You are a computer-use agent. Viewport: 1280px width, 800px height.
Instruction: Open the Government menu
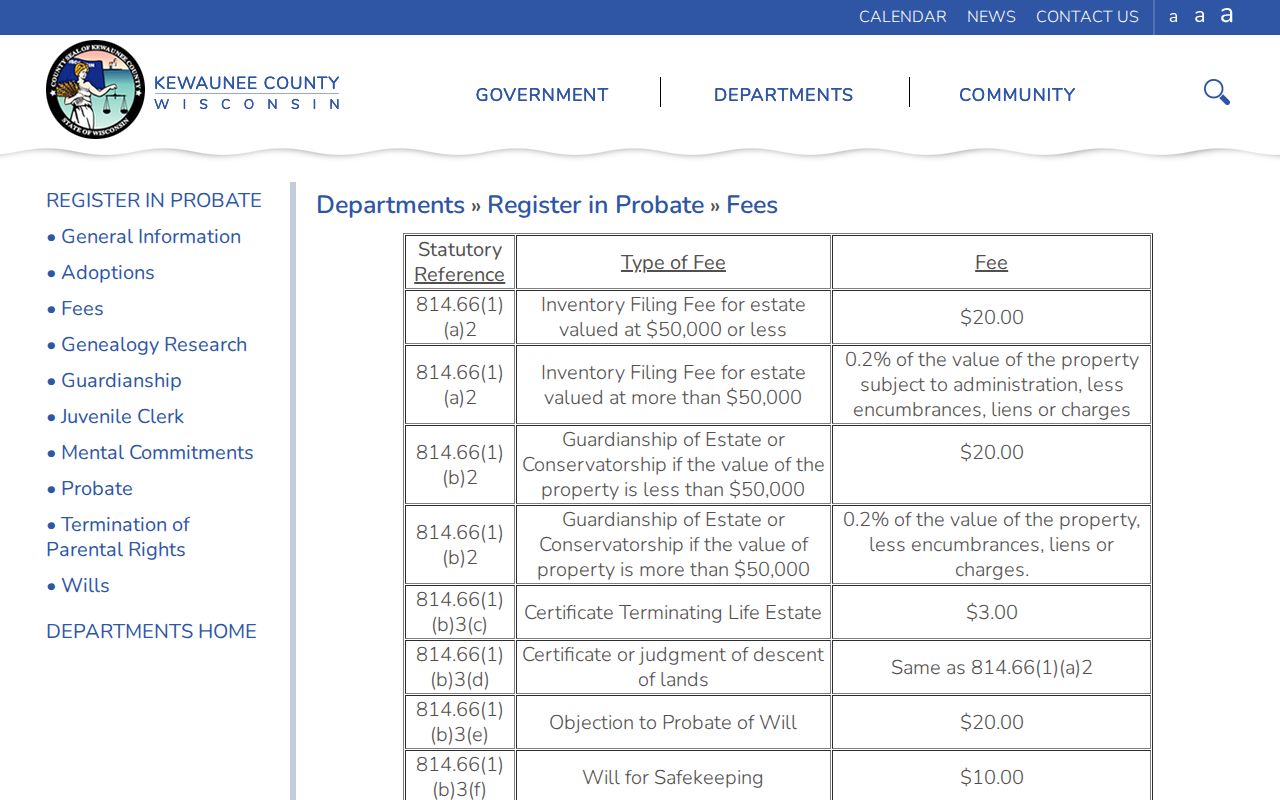[542, 95]
